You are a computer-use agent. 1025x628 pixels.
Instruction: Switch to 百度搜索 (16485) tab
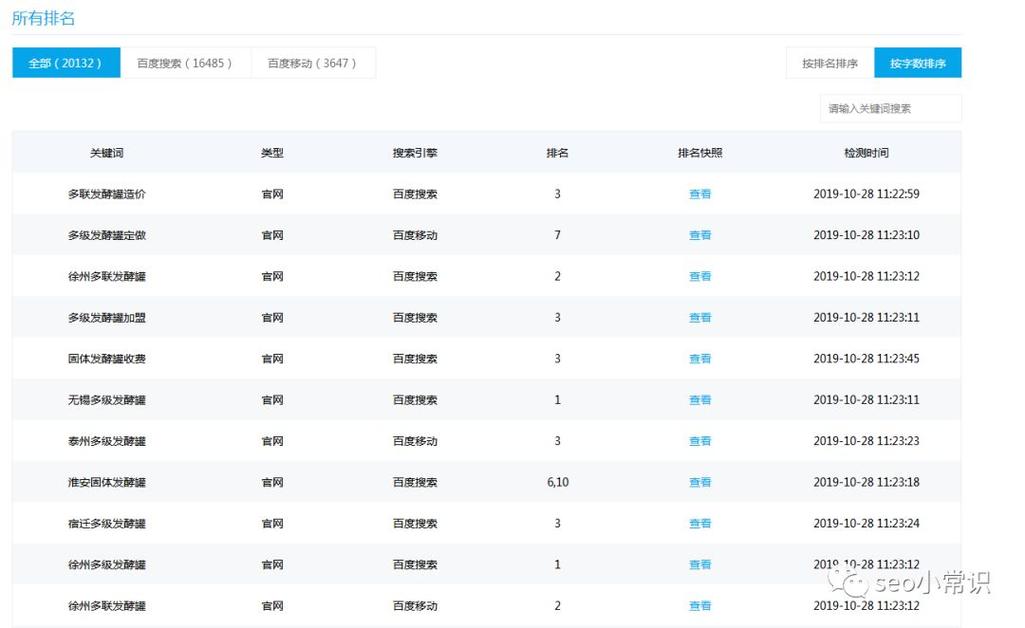click(x=185, y=63)
